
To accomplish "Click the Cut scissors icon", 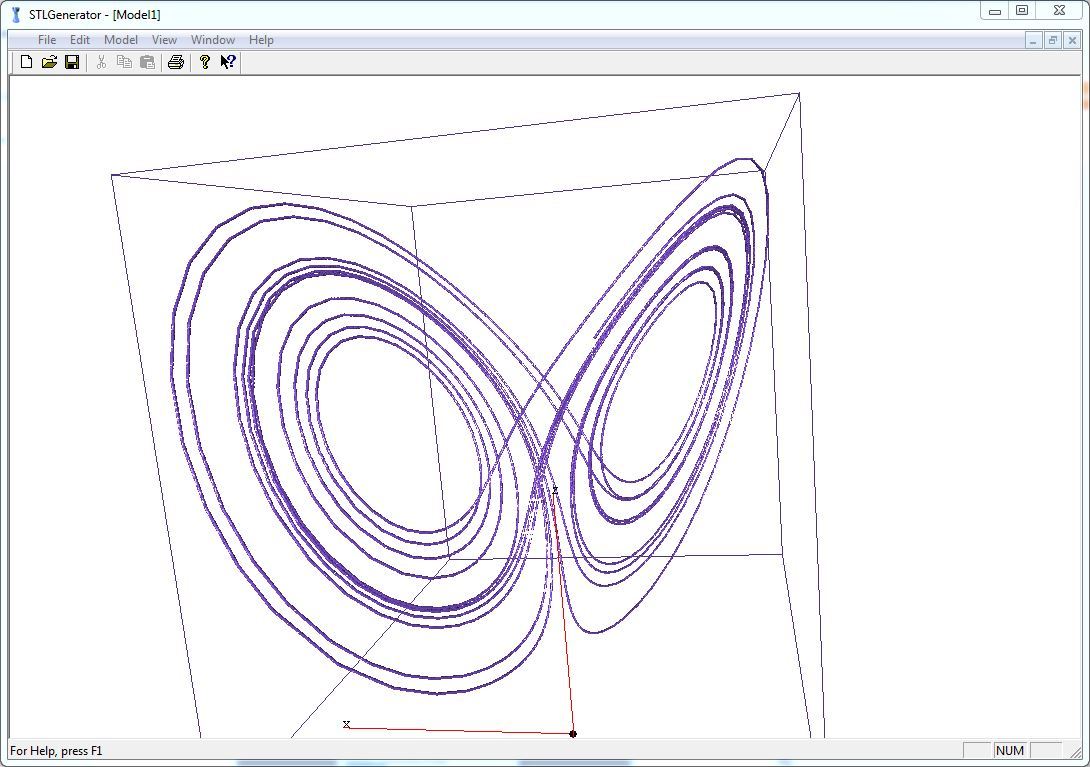I will coord(101,62).
